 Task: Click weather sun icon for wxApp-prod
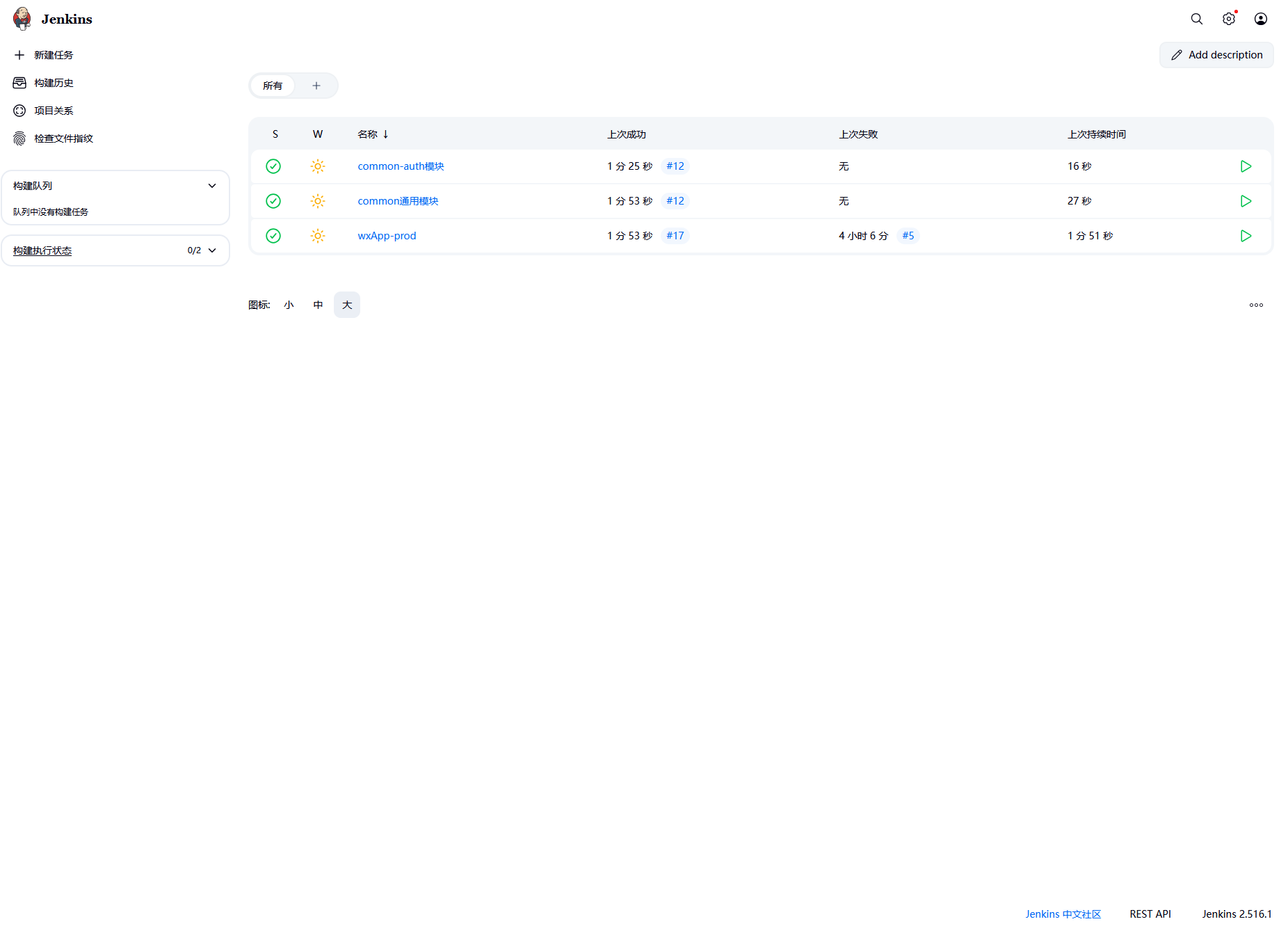pos(318,236)
